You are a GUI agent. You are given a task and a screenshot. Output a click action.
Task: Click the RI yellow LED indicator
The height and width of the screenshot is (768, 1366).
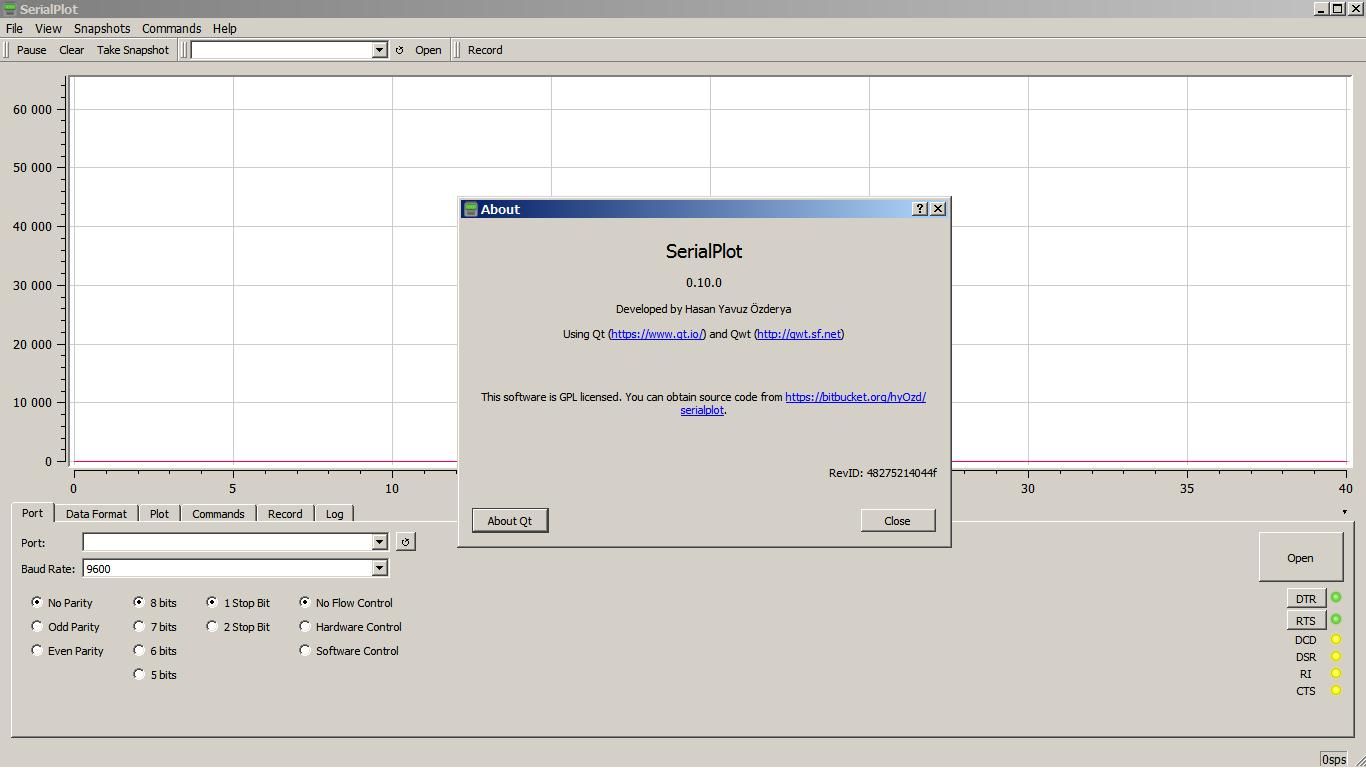[1335, 674]
